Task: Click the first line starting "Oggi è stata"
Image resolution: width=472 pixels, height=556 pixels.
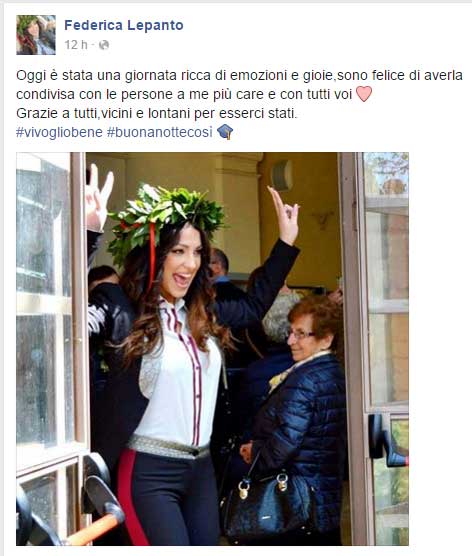Action: point(239,75)
